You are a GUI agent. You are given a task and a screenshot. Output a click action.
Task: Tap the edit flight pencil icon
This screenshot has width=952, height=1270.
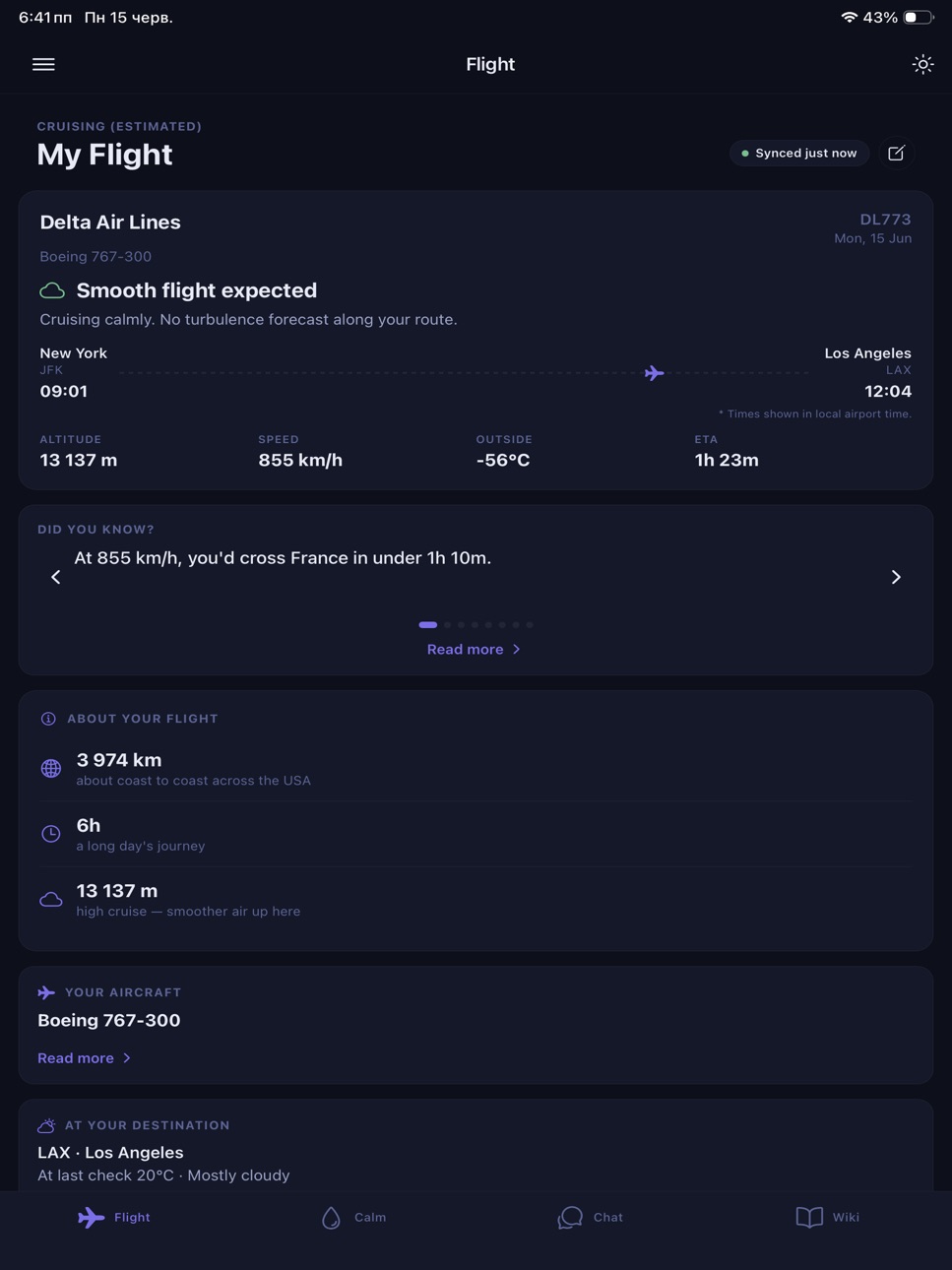point(896,154)
